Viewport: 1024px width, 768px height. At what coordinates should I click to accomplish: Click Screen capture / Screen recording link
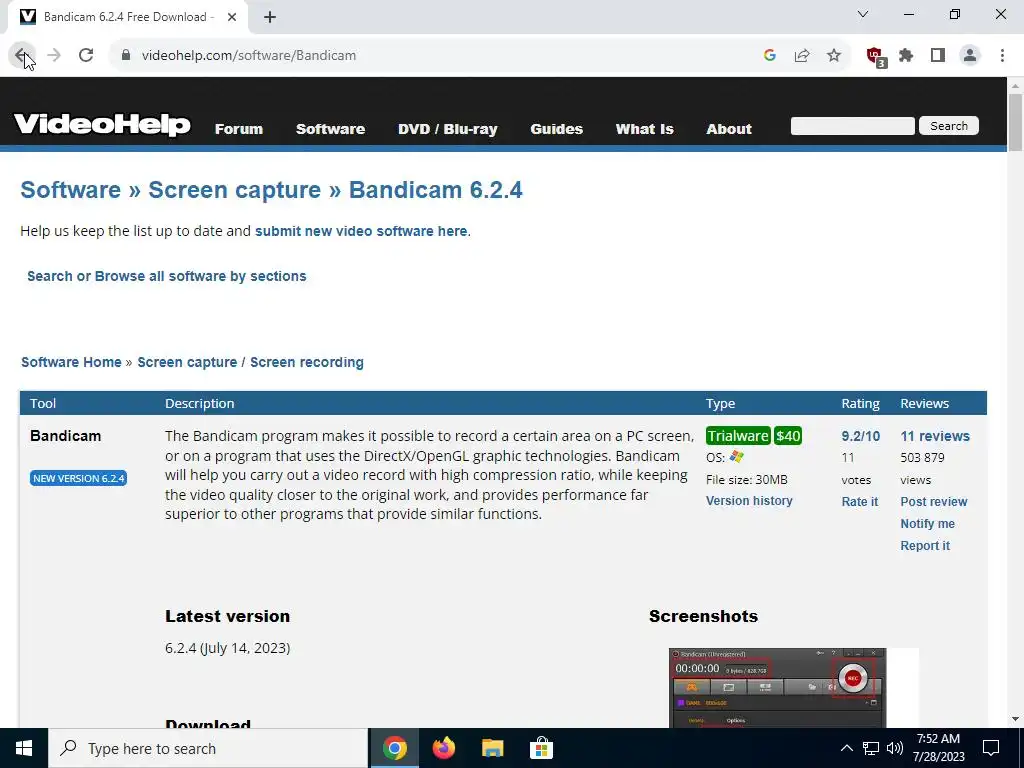pos(251,362)
